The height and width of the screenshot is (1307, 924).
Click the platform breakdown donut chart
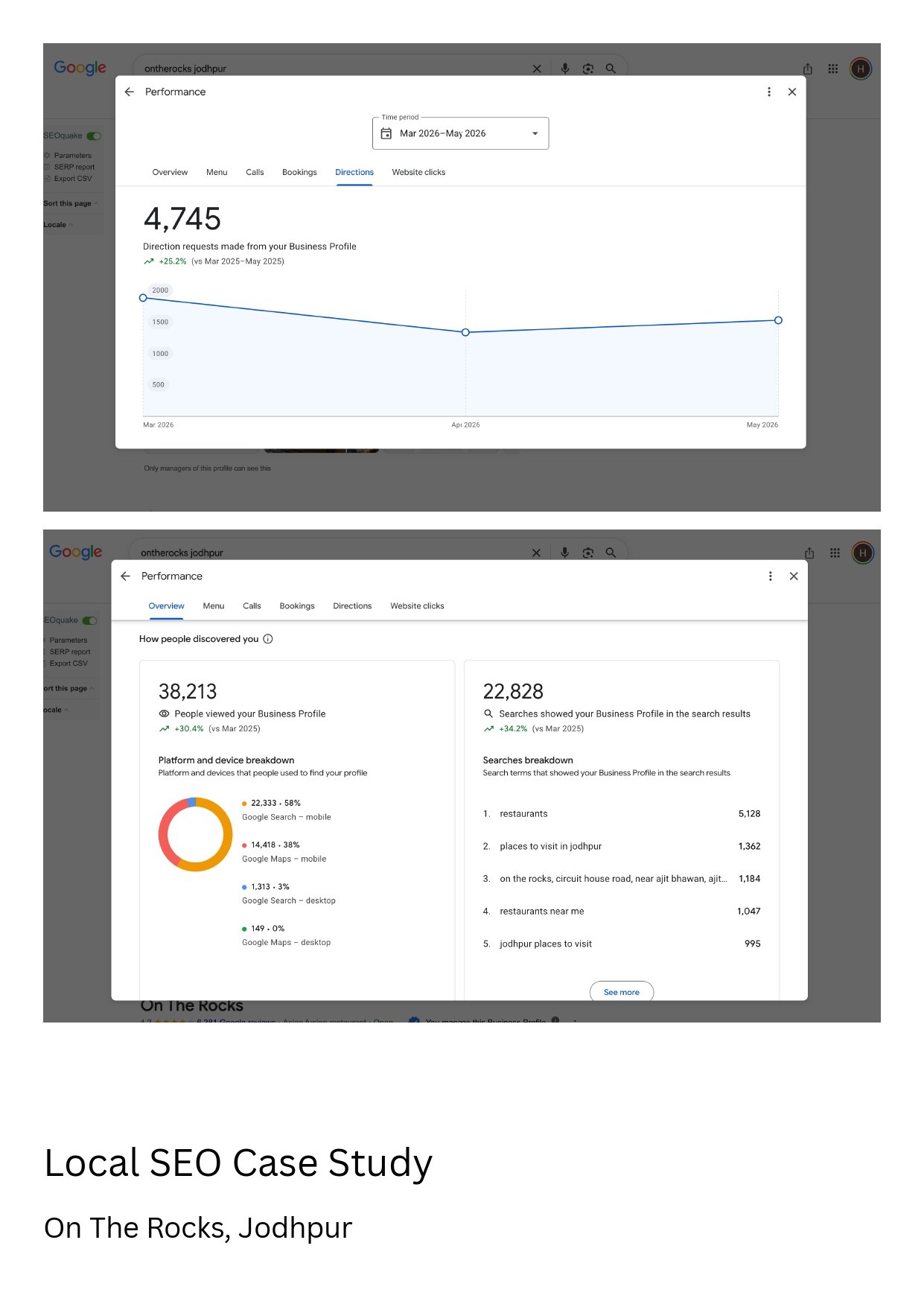[196, 834]
